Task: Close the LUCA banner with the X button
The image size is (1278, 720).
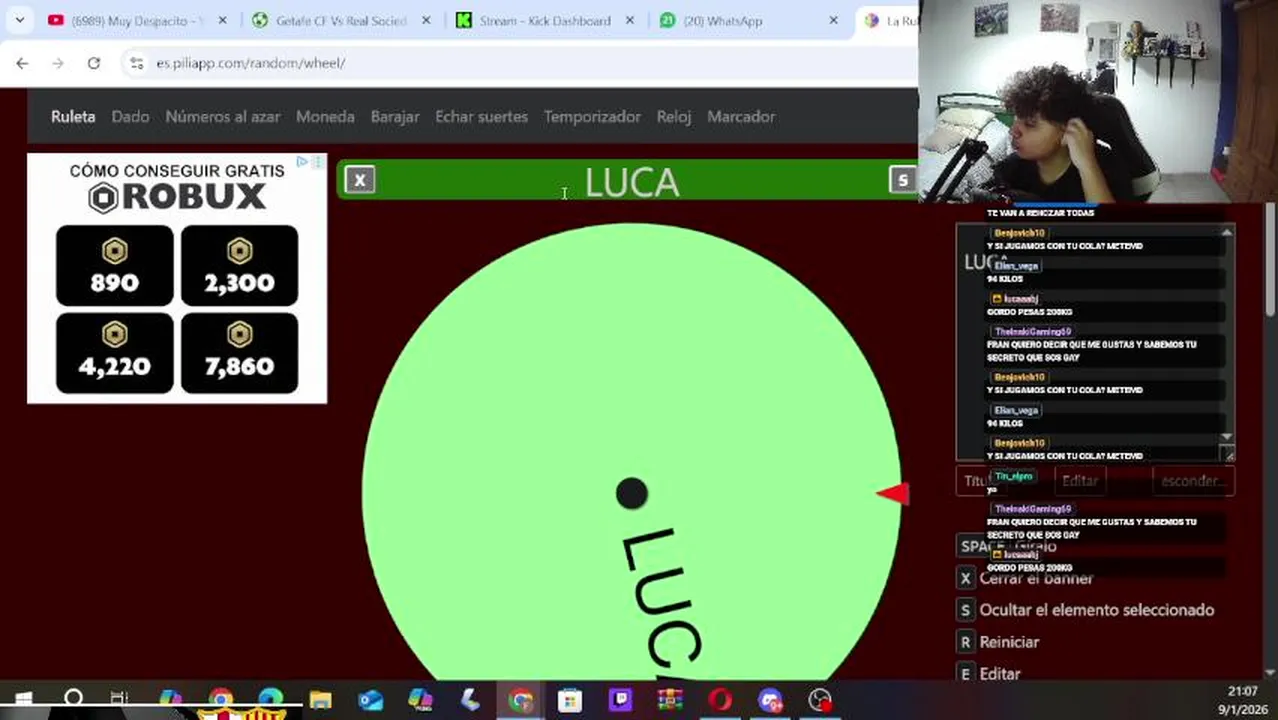Action: pyautogui.click(x=360, y=180)
